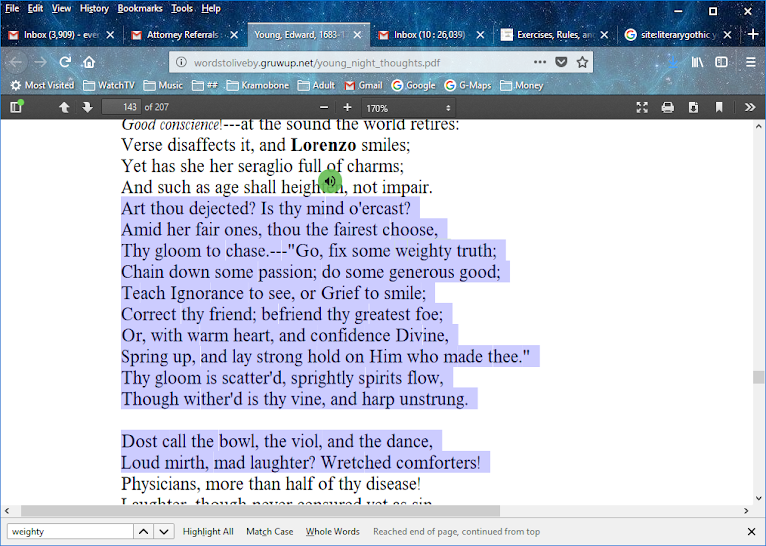Find next match of weighty

164,531
